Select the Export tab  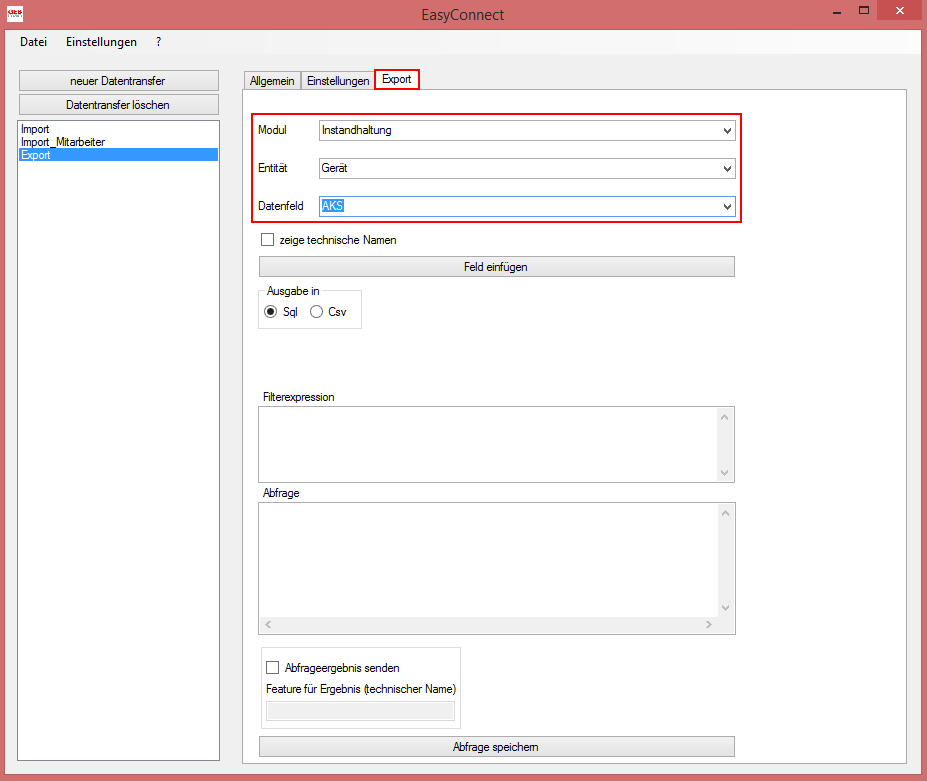[x=396, y=79]
